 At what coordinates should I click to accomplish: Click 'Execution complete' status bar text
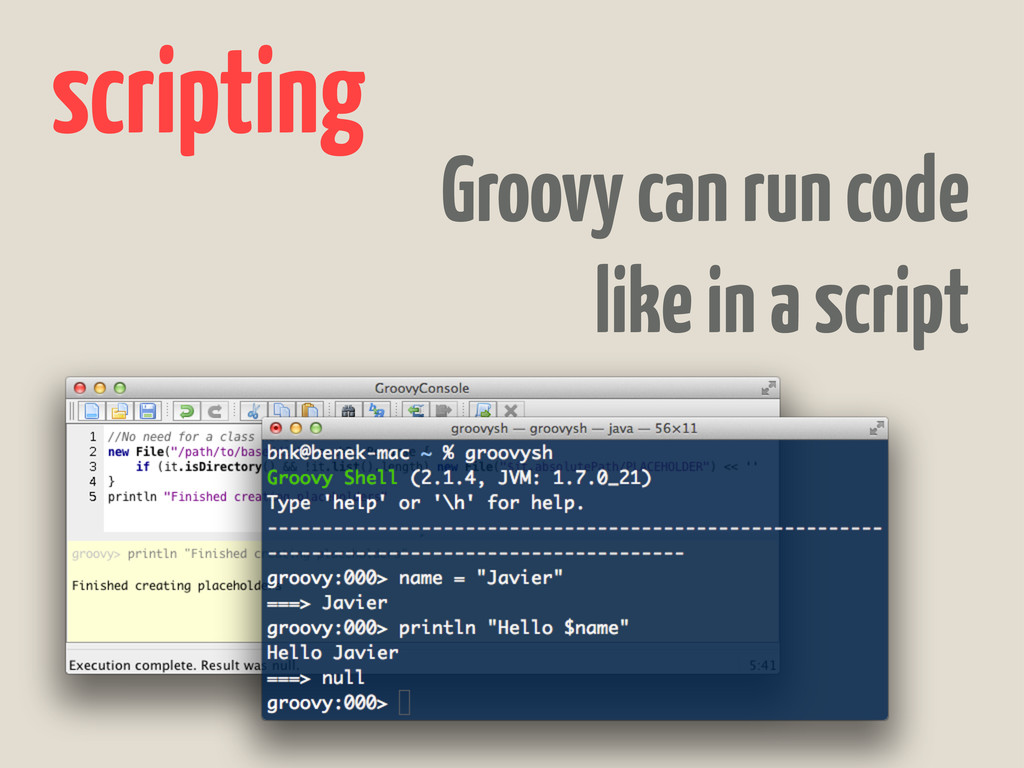(133, 665)
